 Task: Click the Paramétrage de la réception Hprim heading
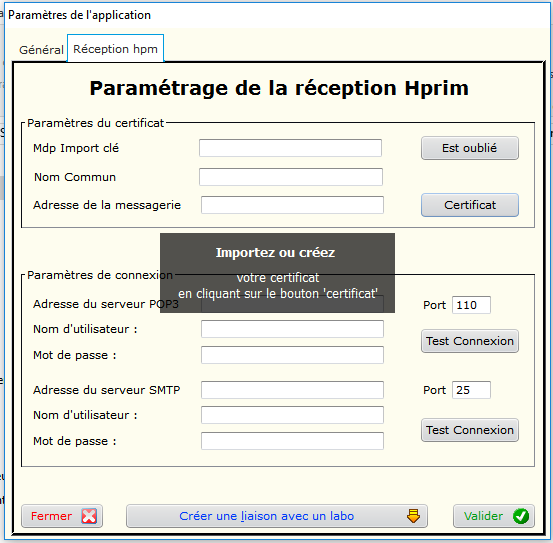279,88
